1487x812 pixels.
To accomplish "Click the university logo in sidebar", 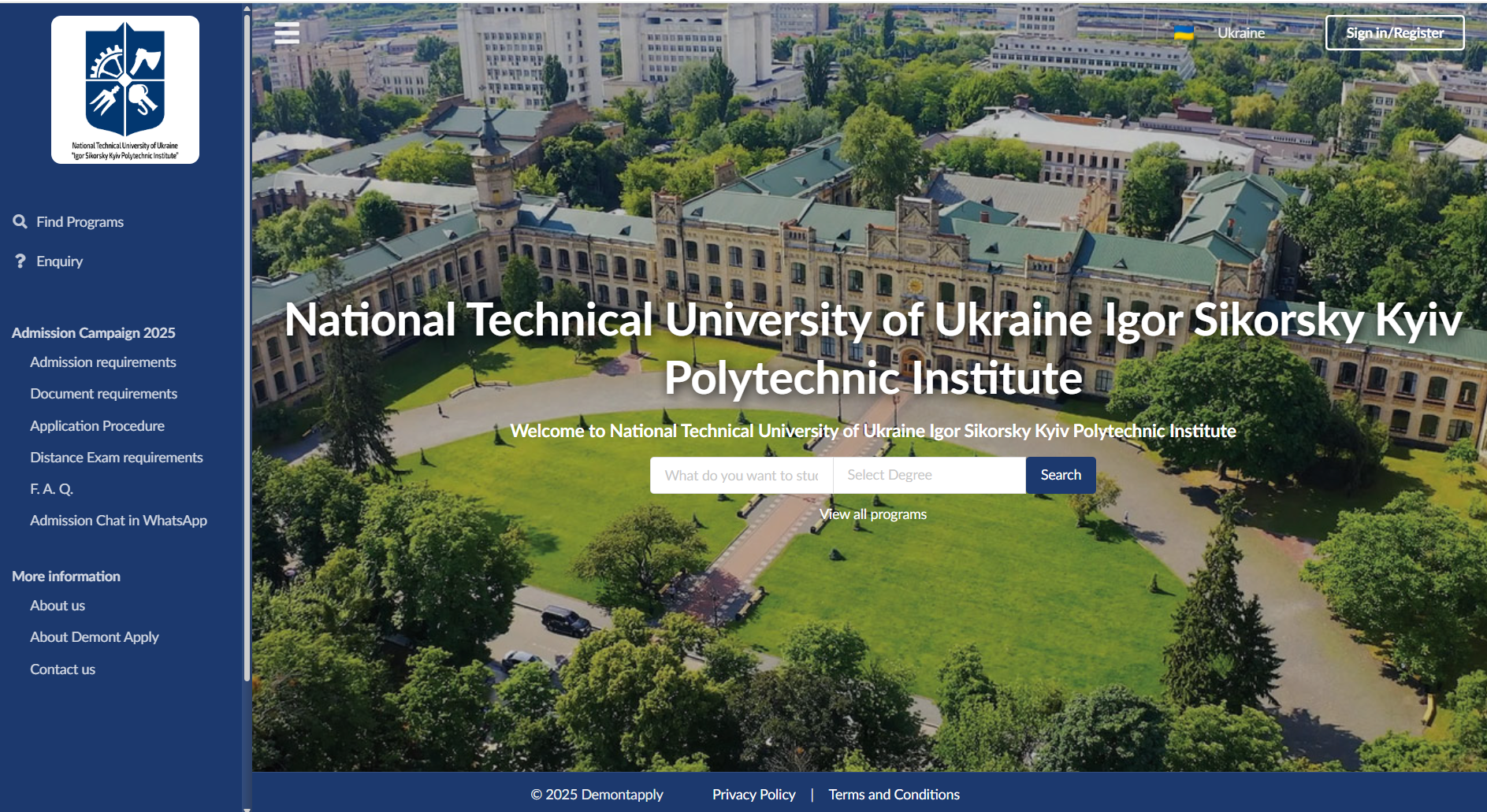I will [125, 90].
